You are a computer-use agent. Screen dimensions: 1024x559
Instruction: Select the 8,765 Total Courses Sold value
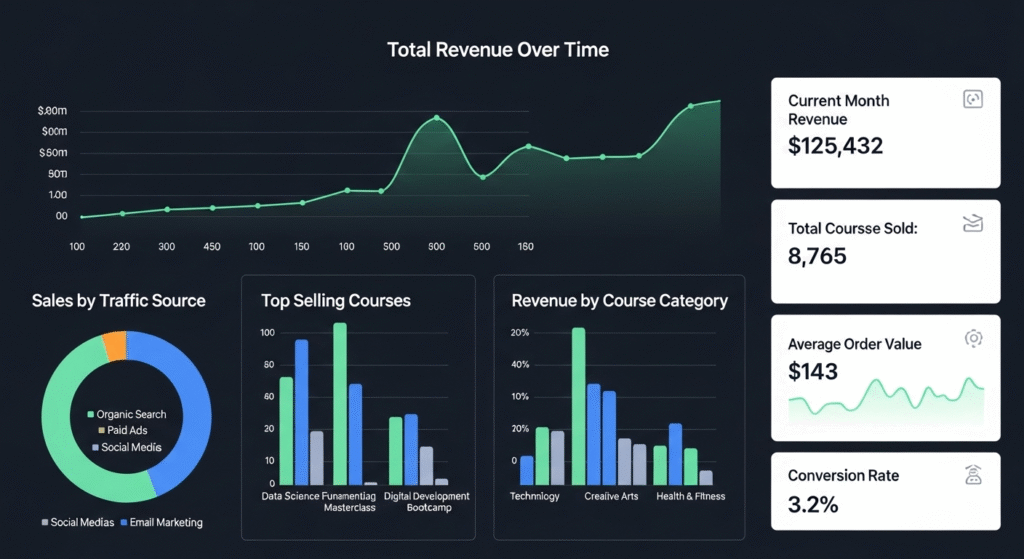[818, 256]
